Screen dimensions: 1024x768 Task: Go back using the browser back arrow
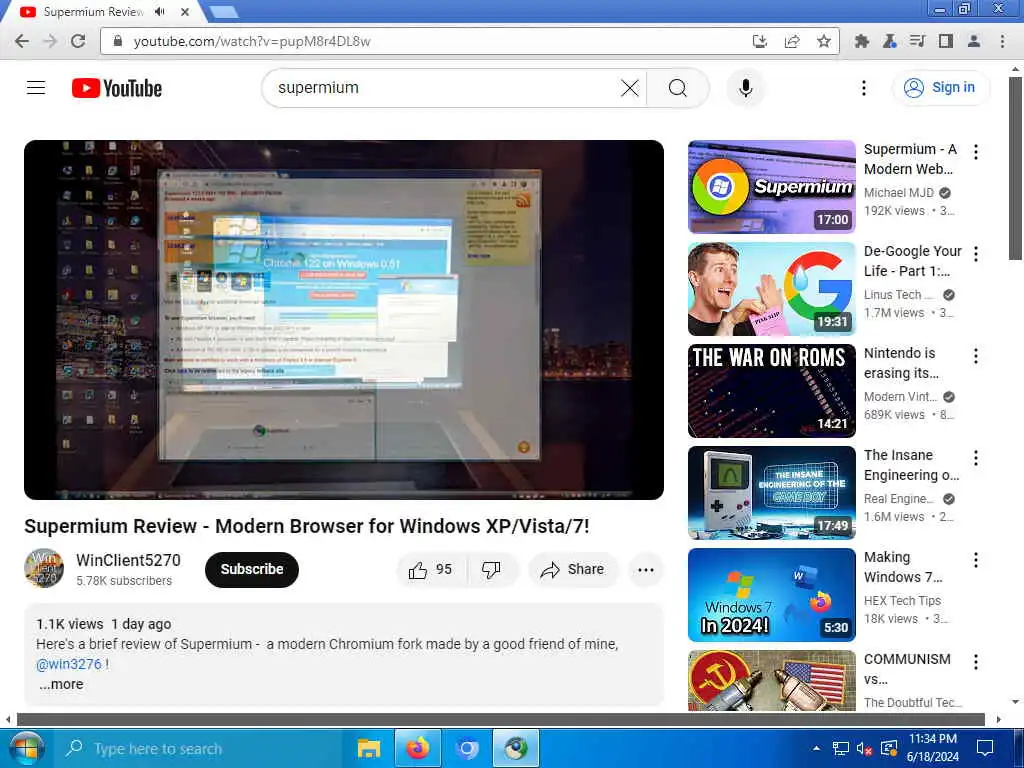pos(22,41)
